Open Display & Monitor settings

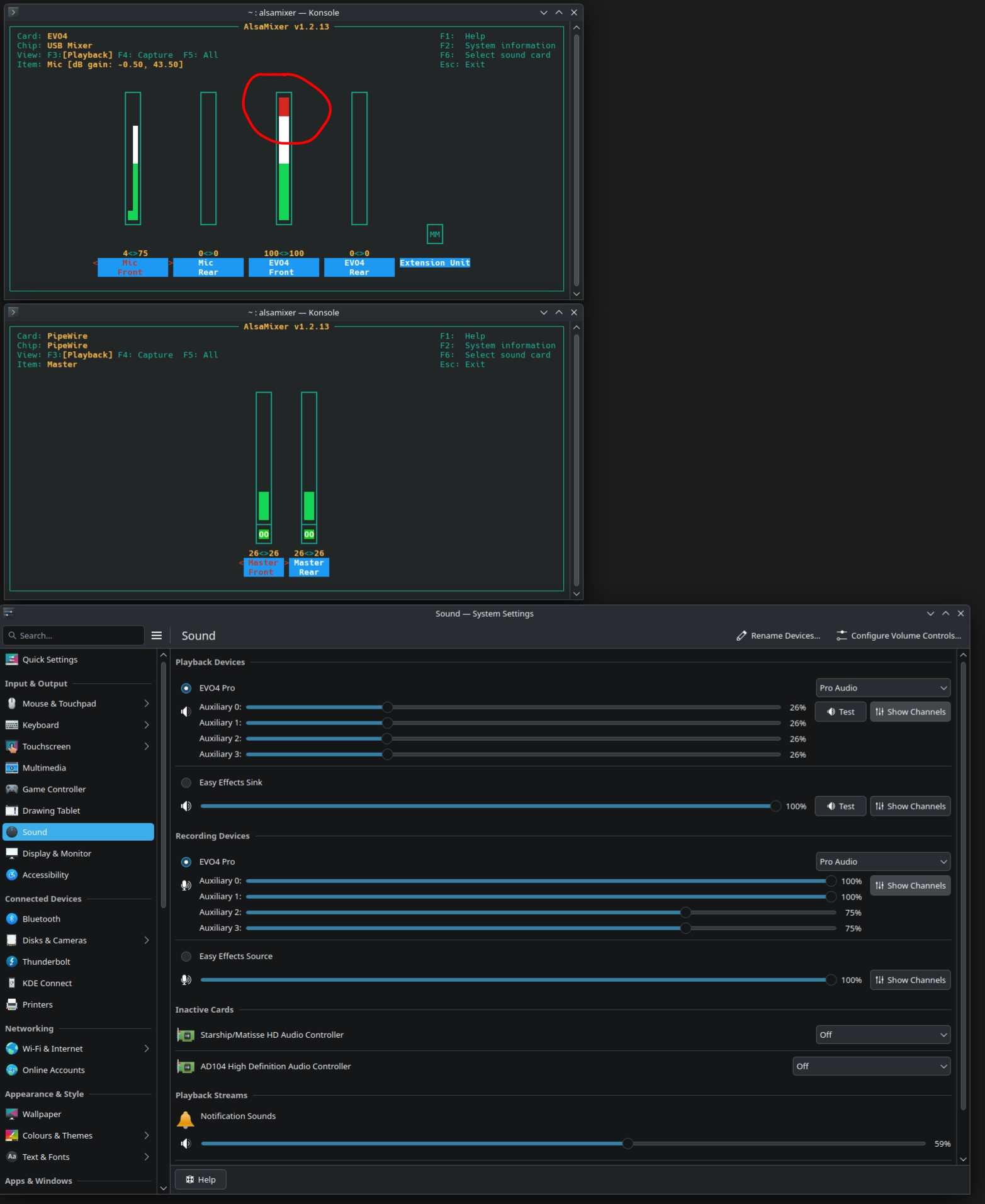coord(78,853)
